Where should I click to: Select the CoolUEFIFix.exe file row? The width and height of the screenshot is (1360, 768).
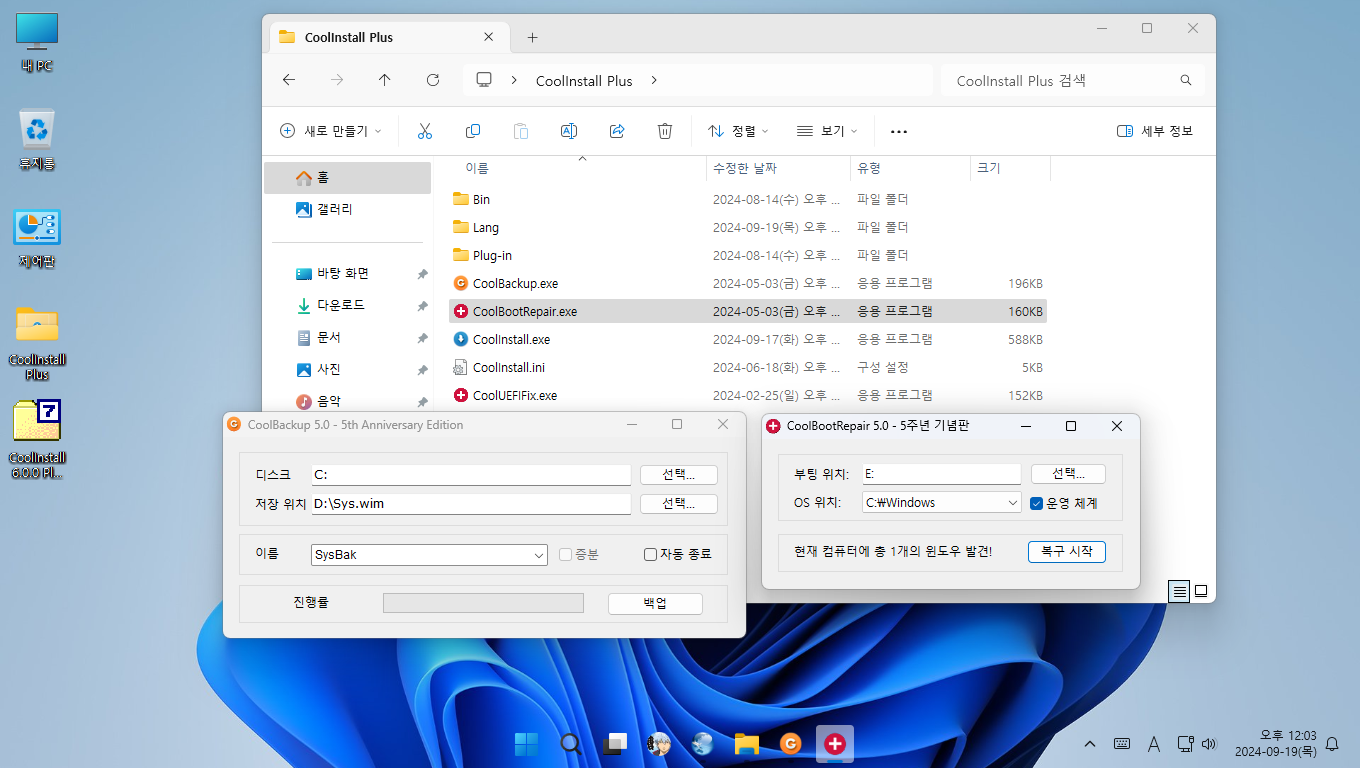748,395
